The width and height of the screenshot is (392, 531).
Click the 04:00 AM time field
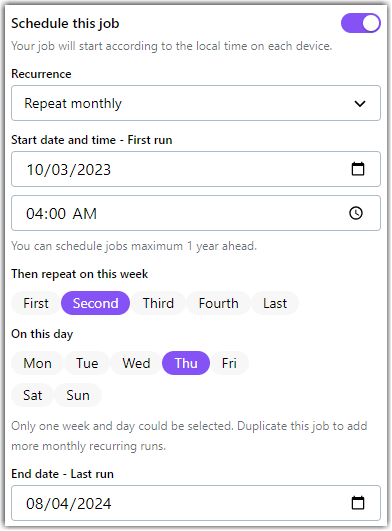point(196,213)
